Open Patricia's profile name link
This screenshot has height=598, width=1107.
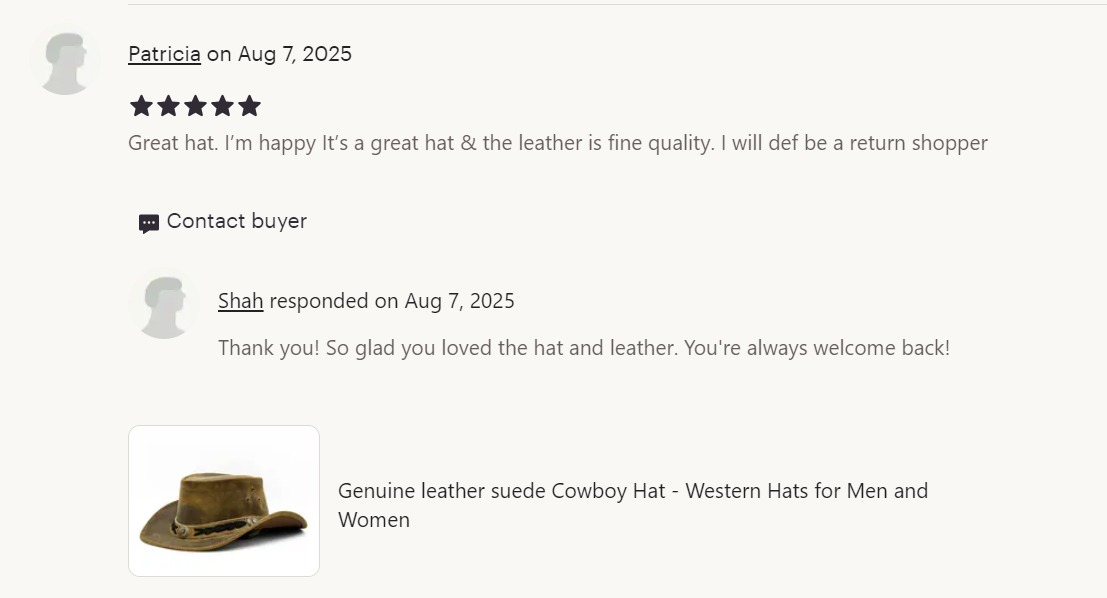[x=164, y=54]
